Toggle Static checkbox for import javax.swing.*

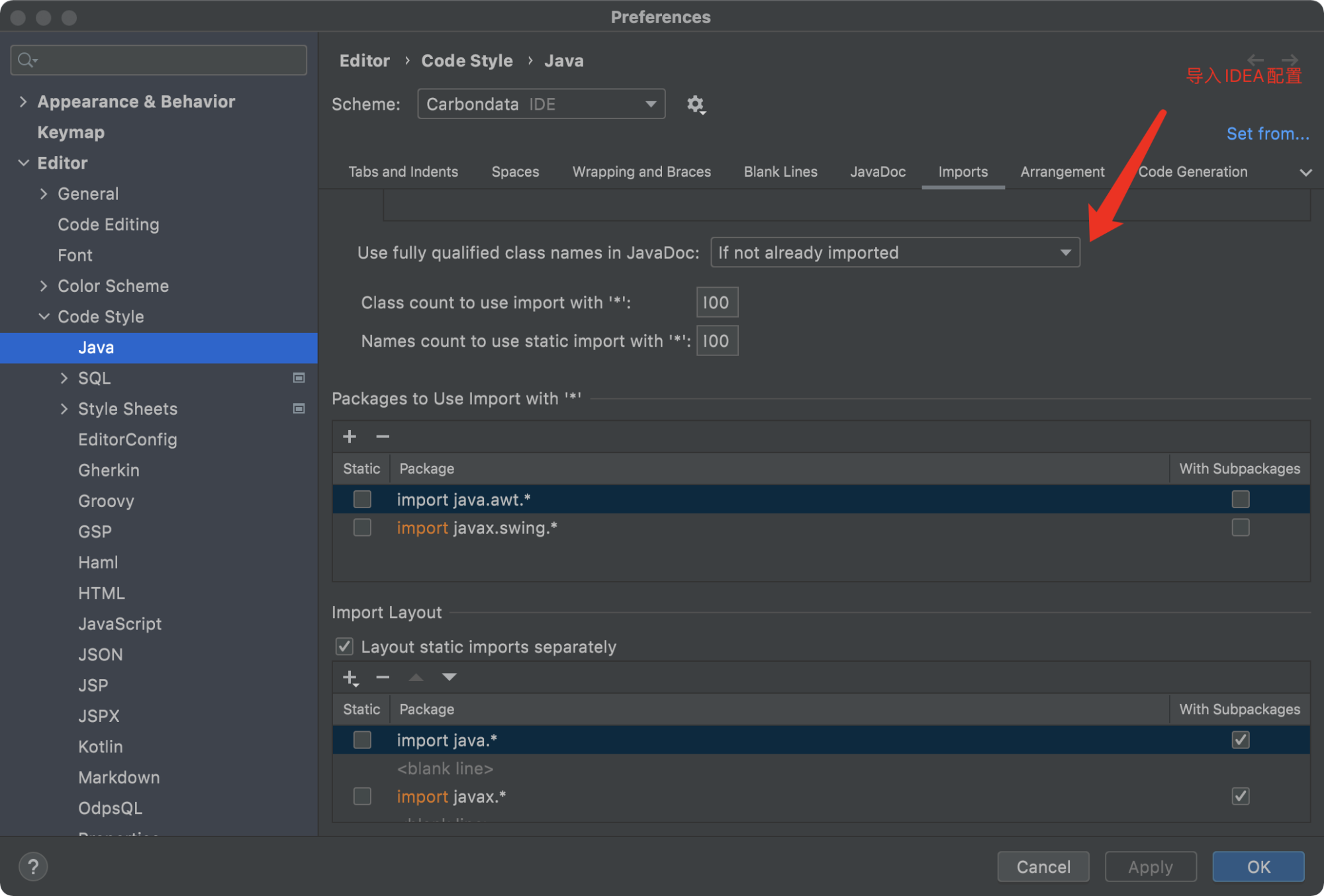pos(362,527)
